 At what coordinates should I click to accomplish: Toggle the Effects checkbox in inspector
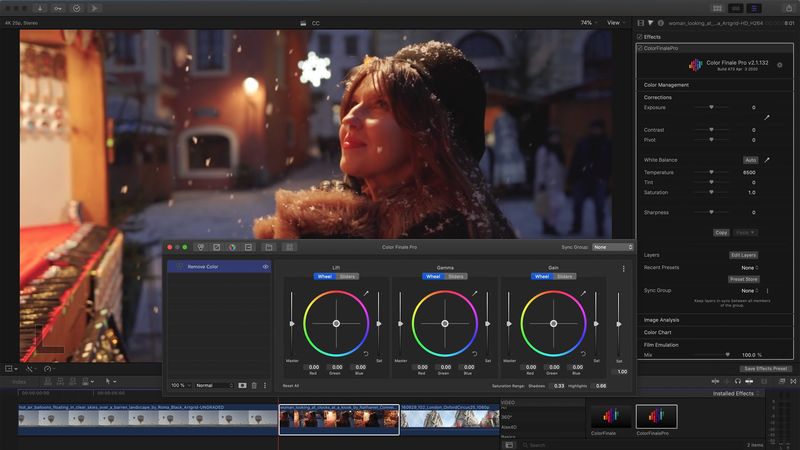[x=640, y=37]
